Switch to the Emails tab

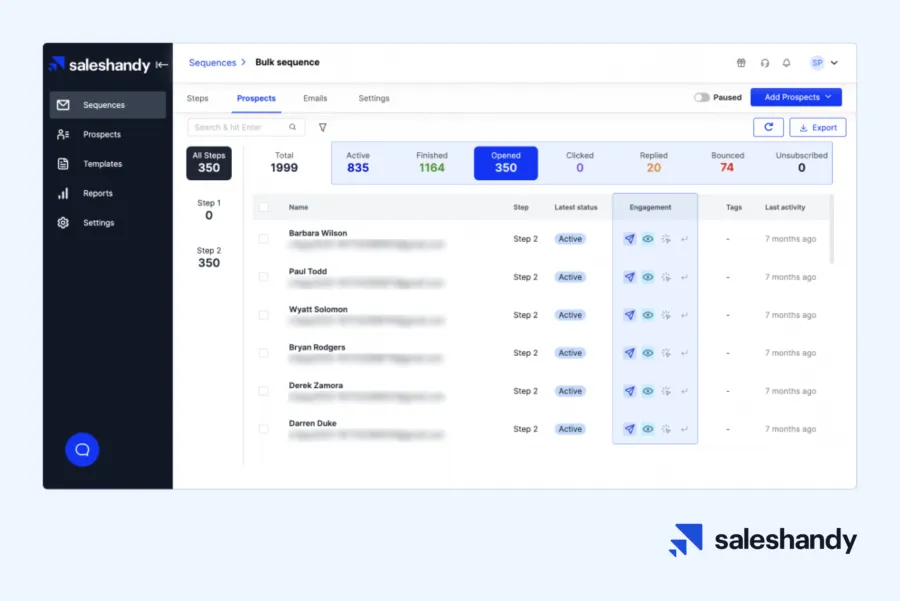(x=315, y=98)
